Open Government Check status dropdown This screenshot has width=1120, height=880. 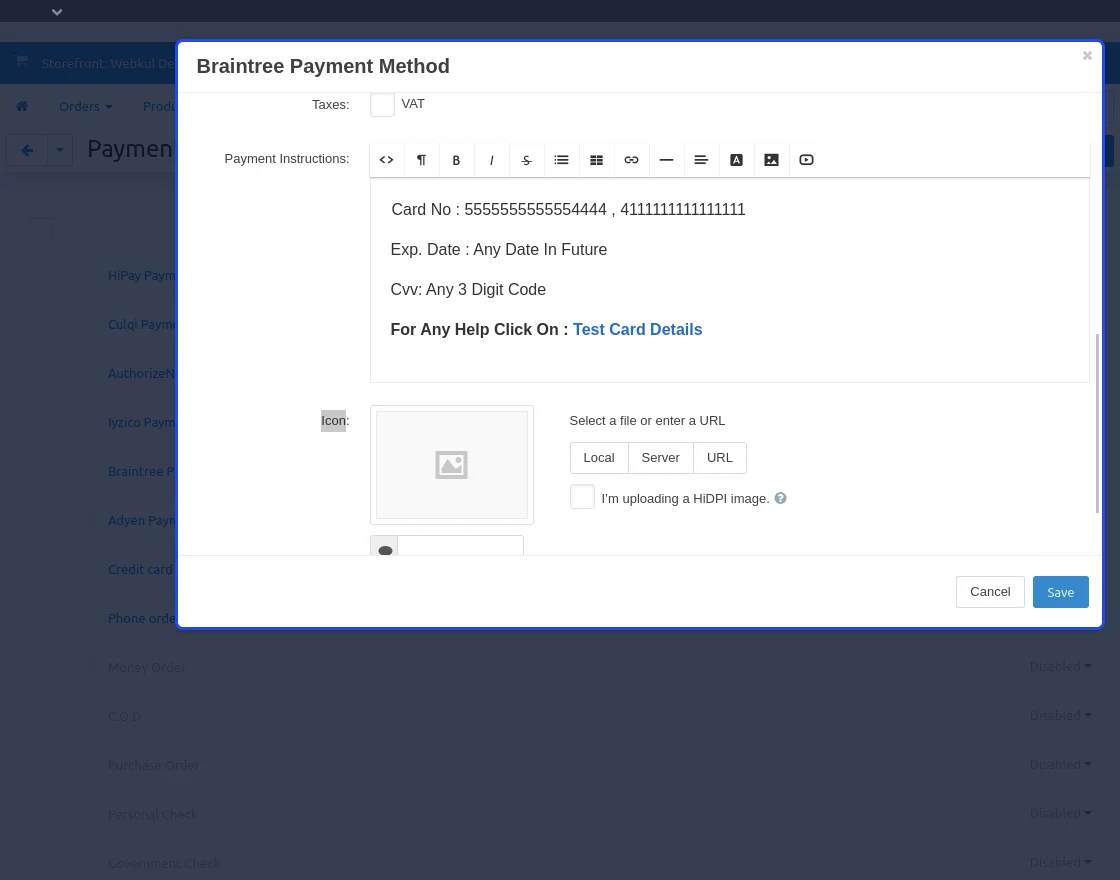(1060, 863)
